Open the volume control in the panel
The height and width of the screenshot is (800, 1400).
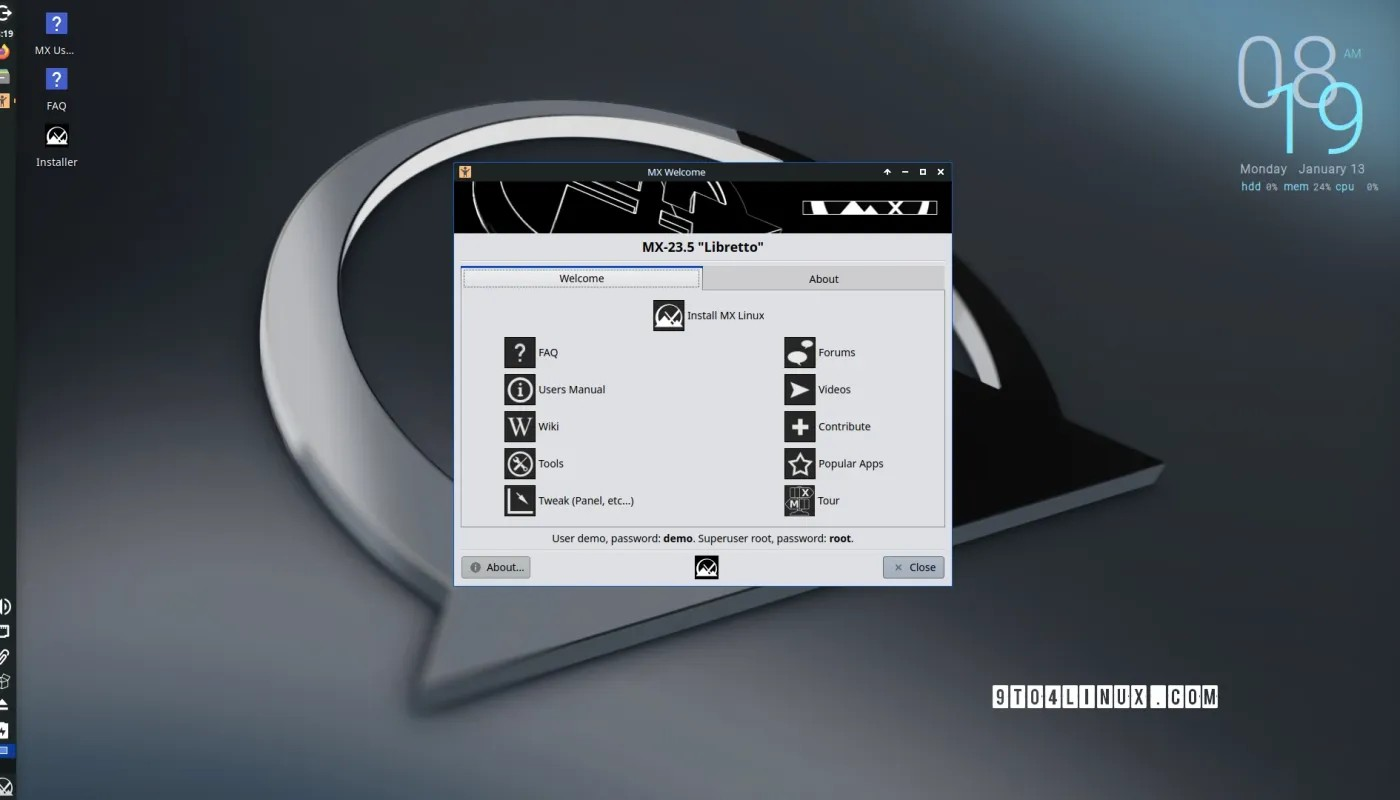4,606
